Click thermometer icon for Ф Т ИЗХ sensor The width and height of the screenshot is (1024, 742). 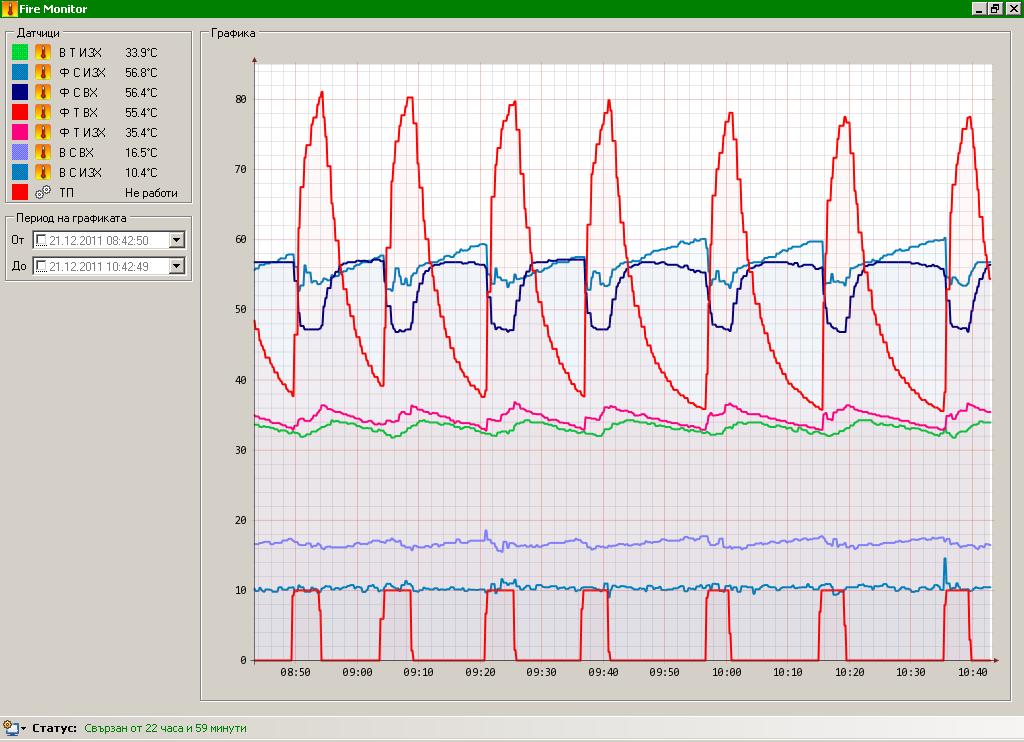pos(43,132)
